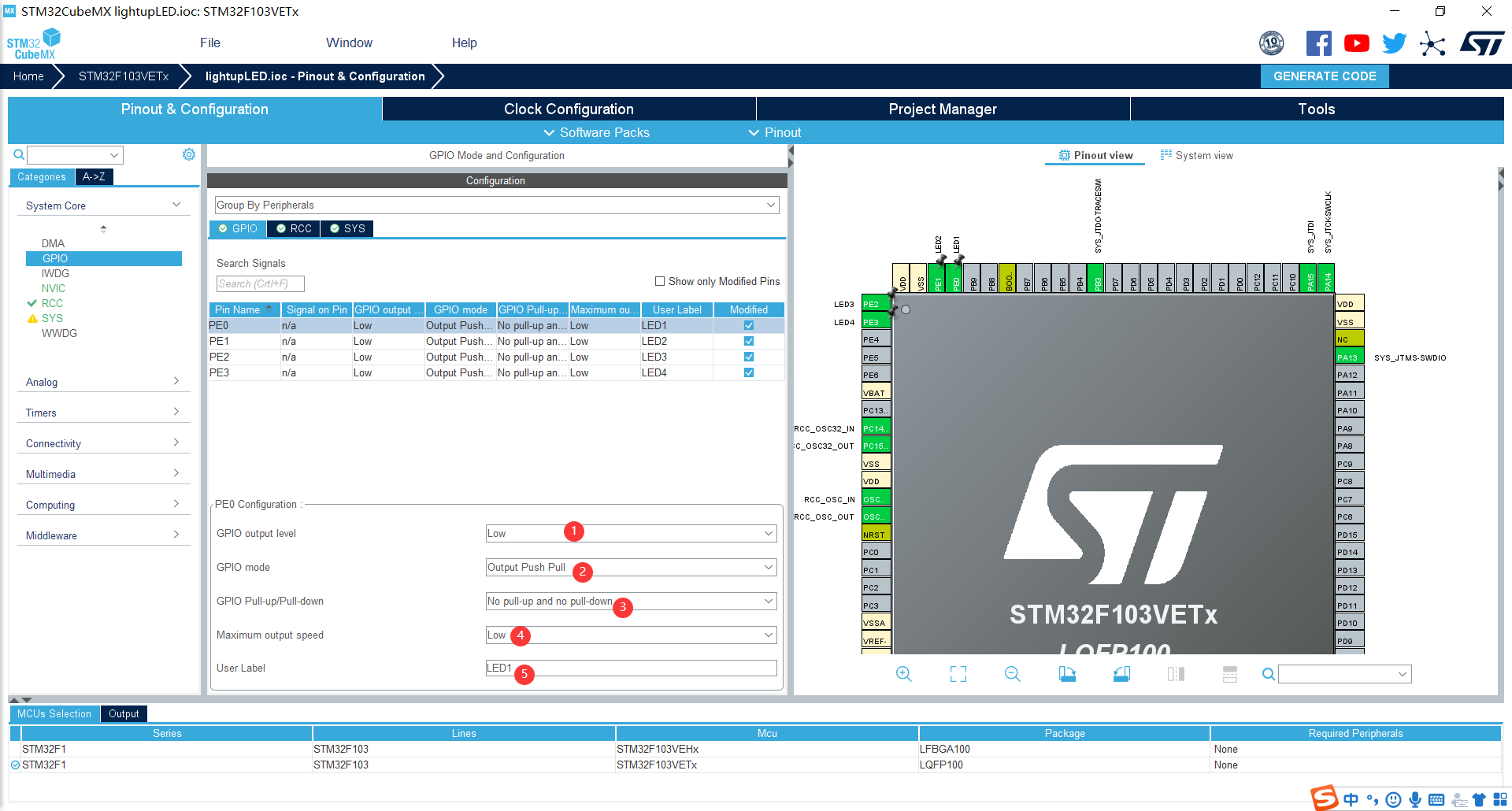Toggle Modified checkbox for PE2 row
Viewport: 1512px width, 811px height.
click(749, 357)
